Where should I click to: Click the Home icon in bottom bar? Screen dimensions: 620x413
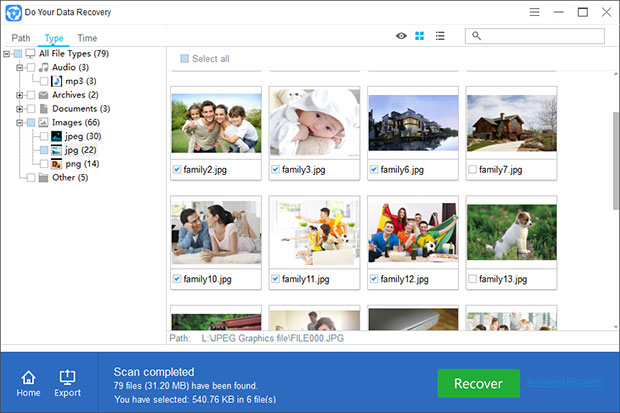pyautogui.click(x=28, y=378)
